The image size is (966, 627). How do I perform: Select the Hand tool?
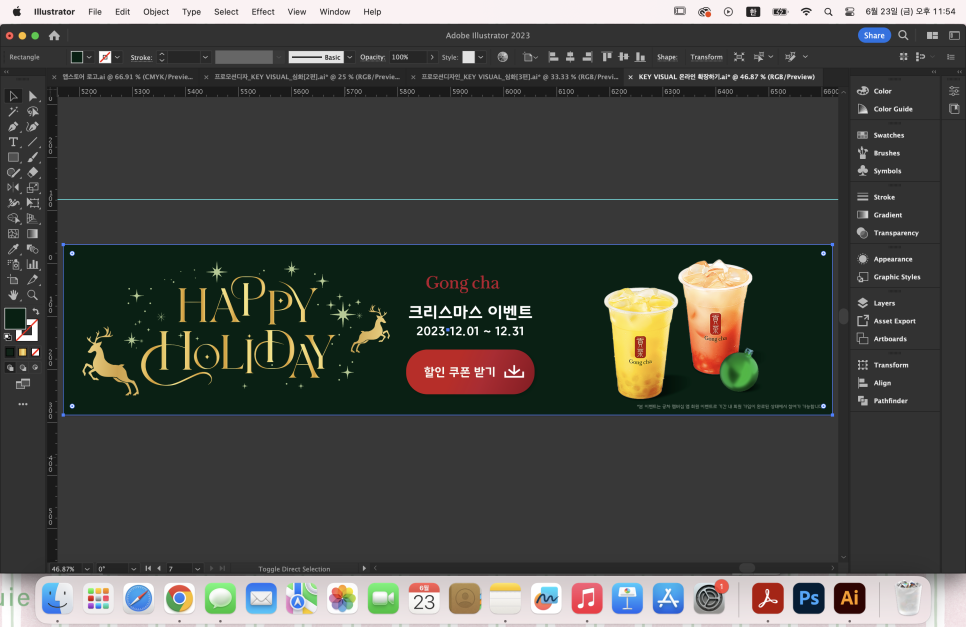[13, 295]
